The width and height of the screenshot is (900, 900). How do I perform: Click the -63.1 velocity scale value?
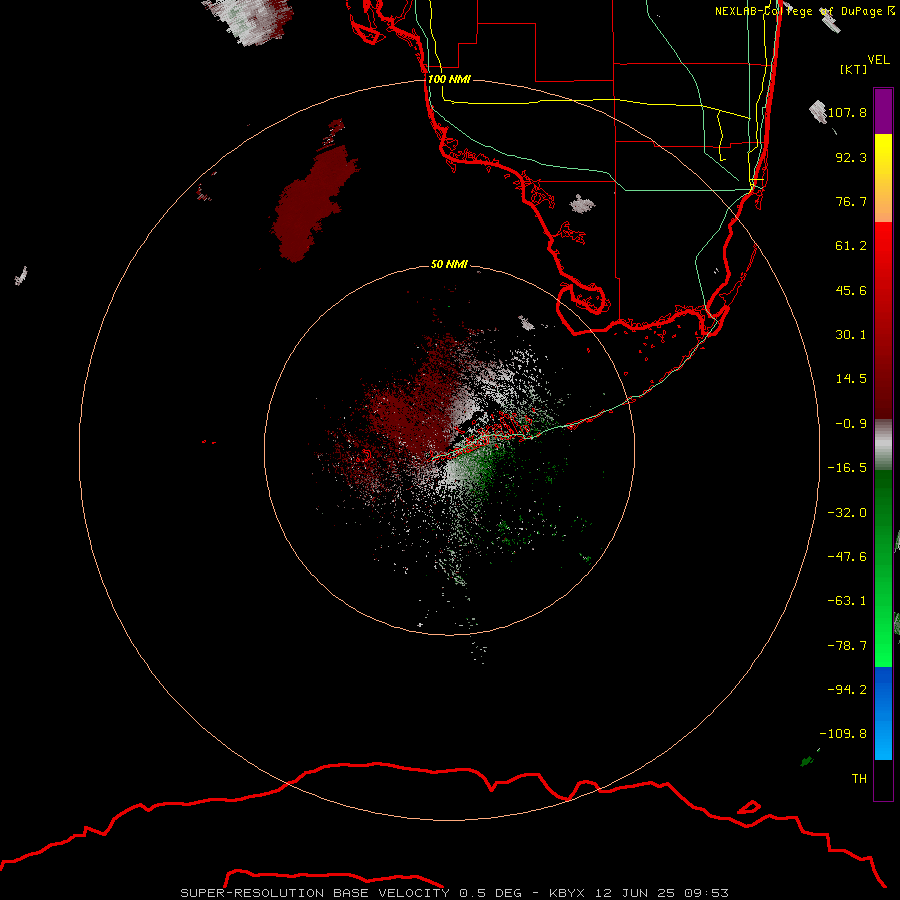pos(847,601)
